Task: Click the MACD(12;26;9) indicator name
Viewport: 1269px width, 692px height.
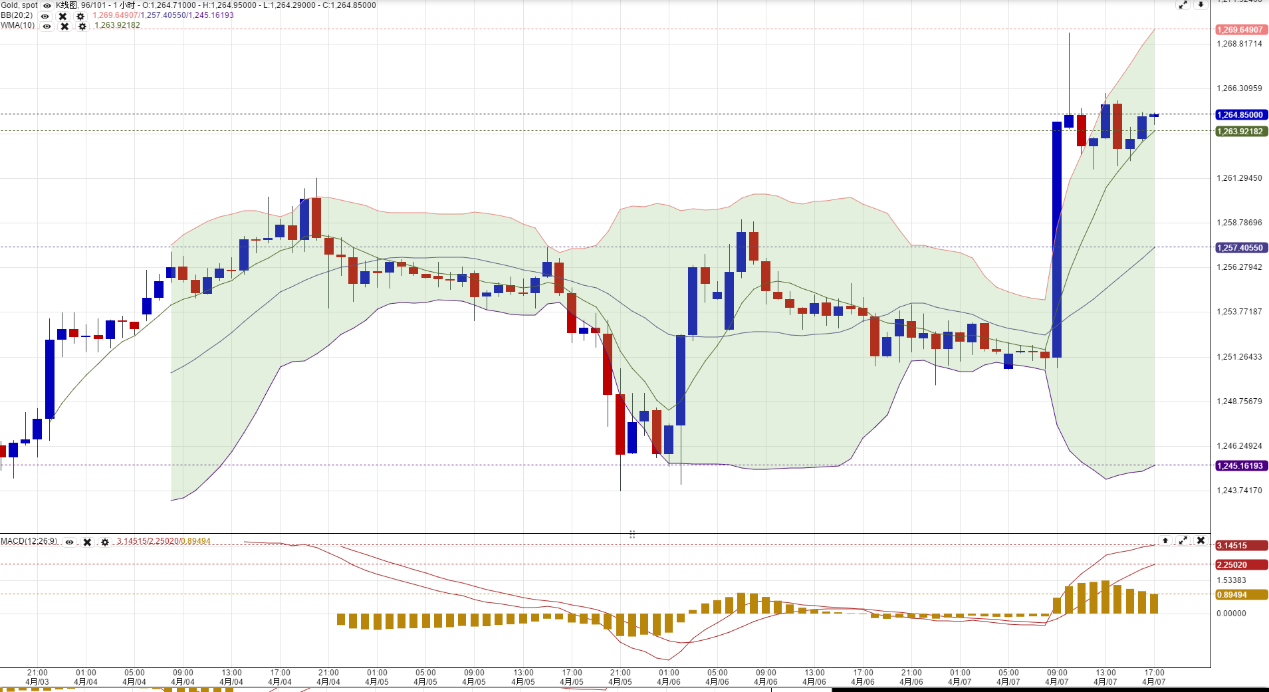Action: (29, 541)
